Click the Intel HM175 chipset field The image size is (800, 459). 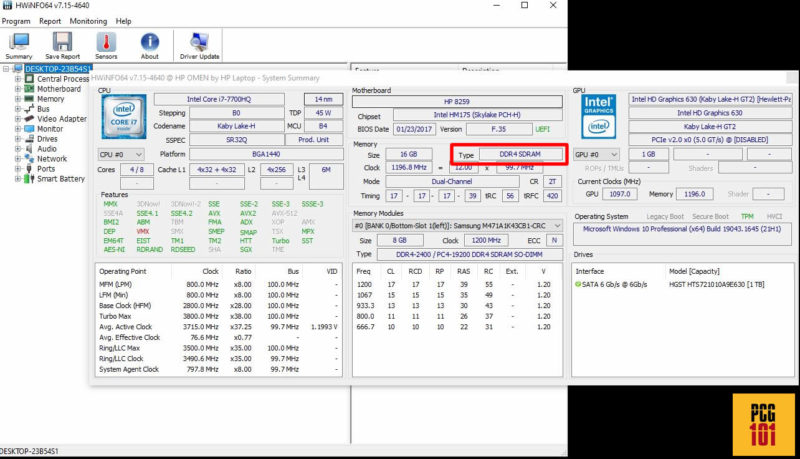477,115
